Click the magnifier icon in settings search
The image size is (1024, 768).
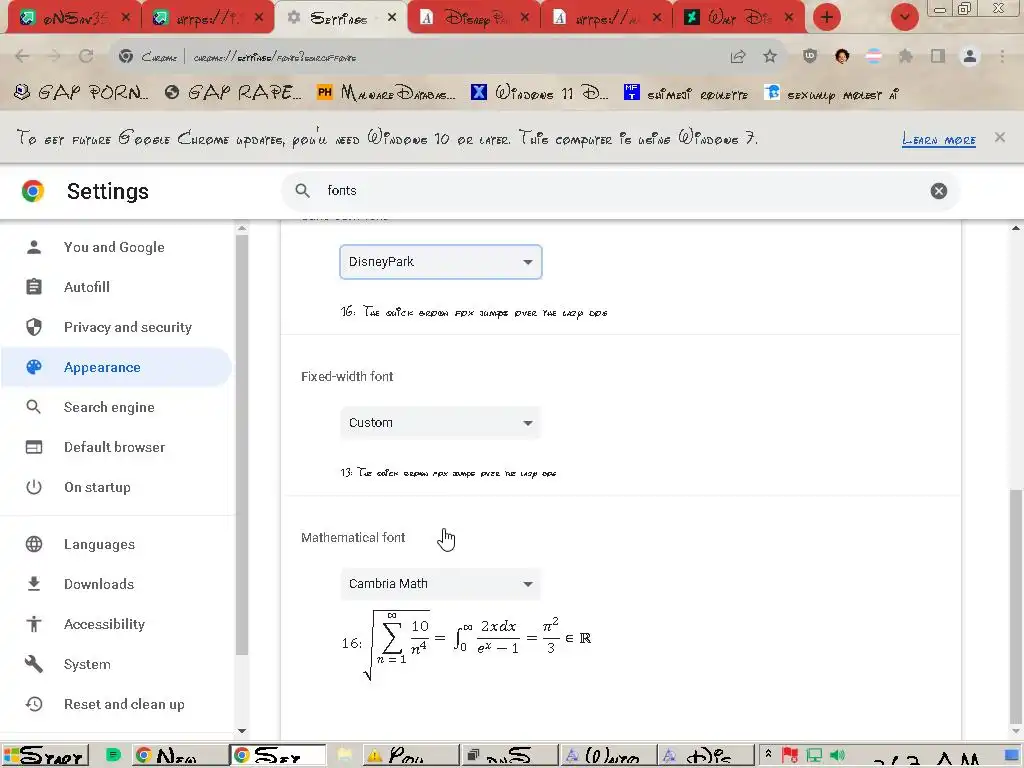[x=302, y=191]
